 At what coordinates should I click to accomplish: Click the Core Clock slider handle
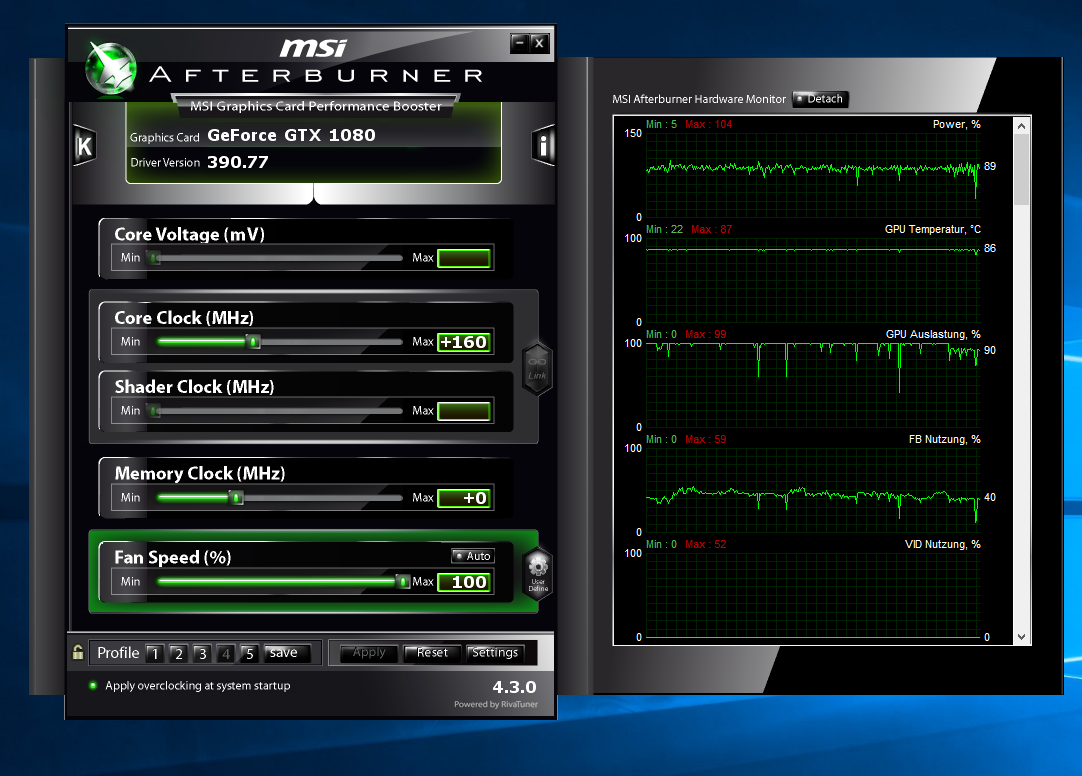coord(253,341)
